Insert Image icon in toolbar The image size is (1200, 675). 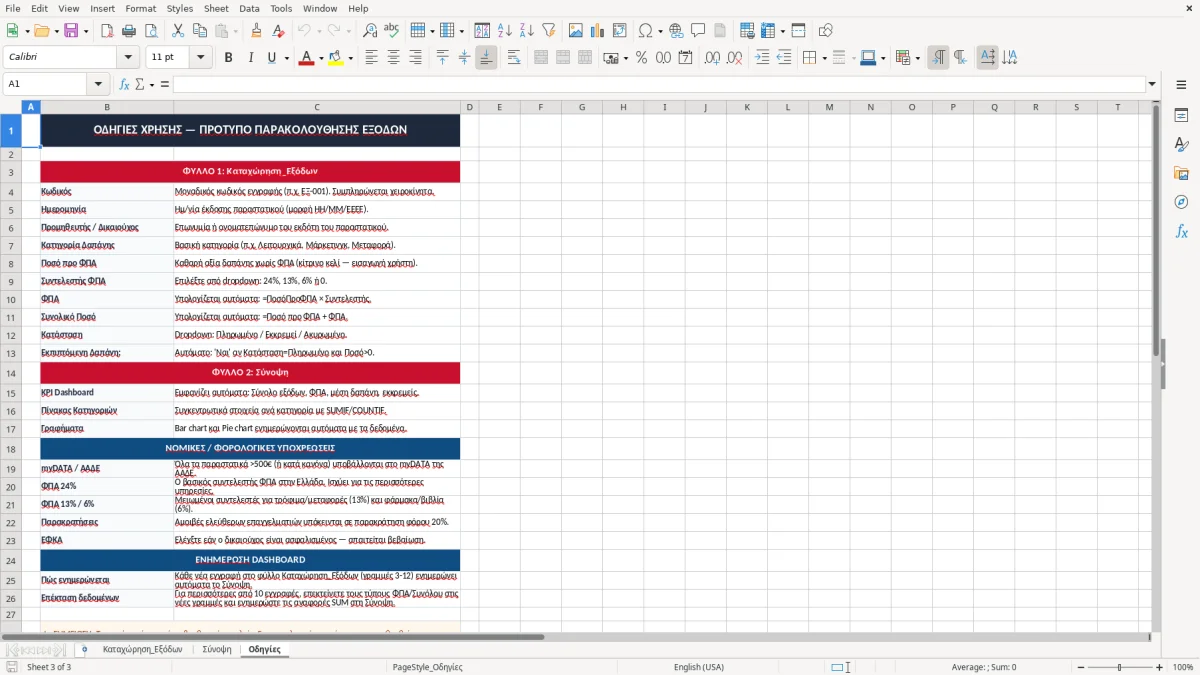click(x=577, y=31)
